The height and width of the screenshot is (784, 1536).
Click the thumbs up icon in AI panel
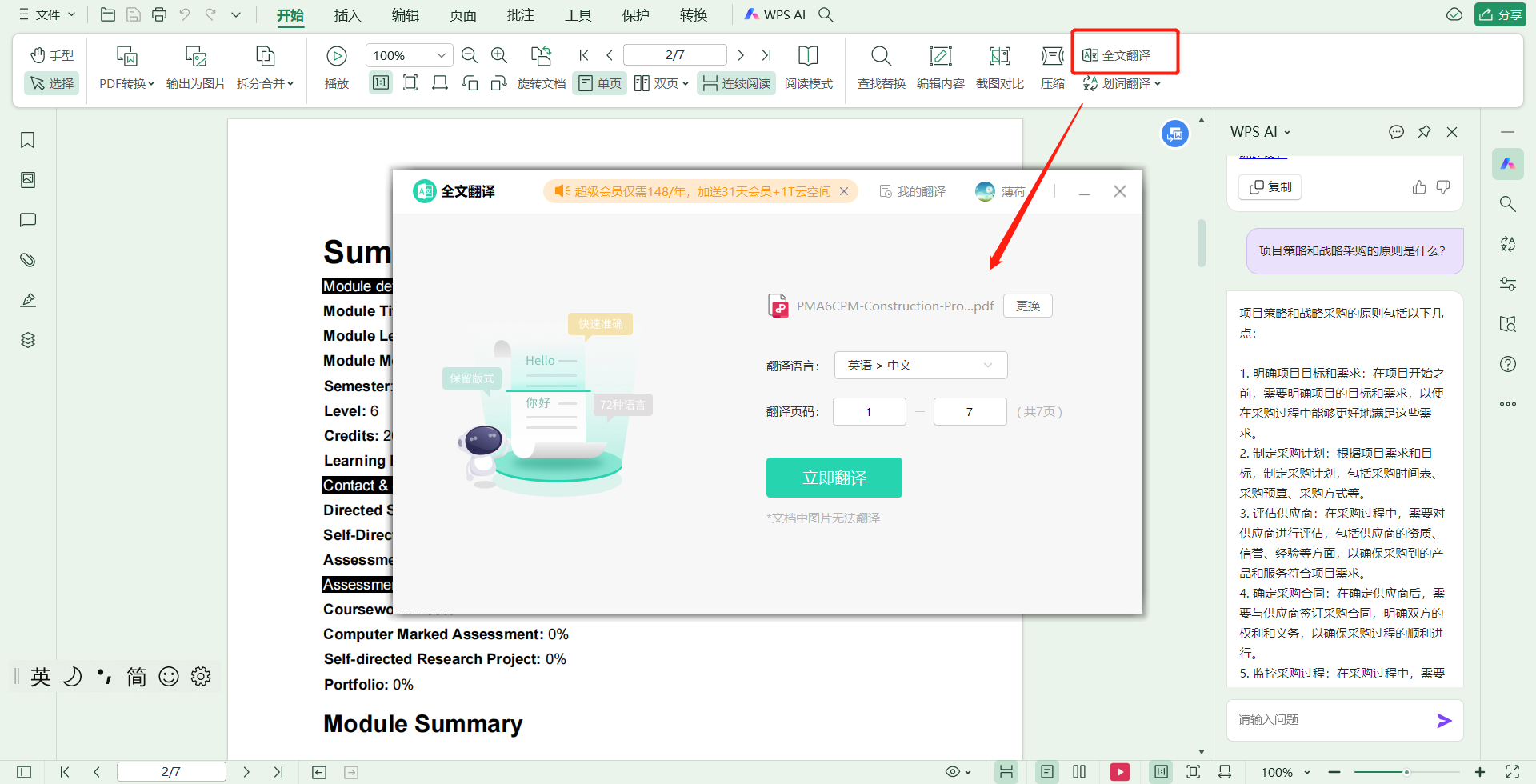click(1419, 187)
